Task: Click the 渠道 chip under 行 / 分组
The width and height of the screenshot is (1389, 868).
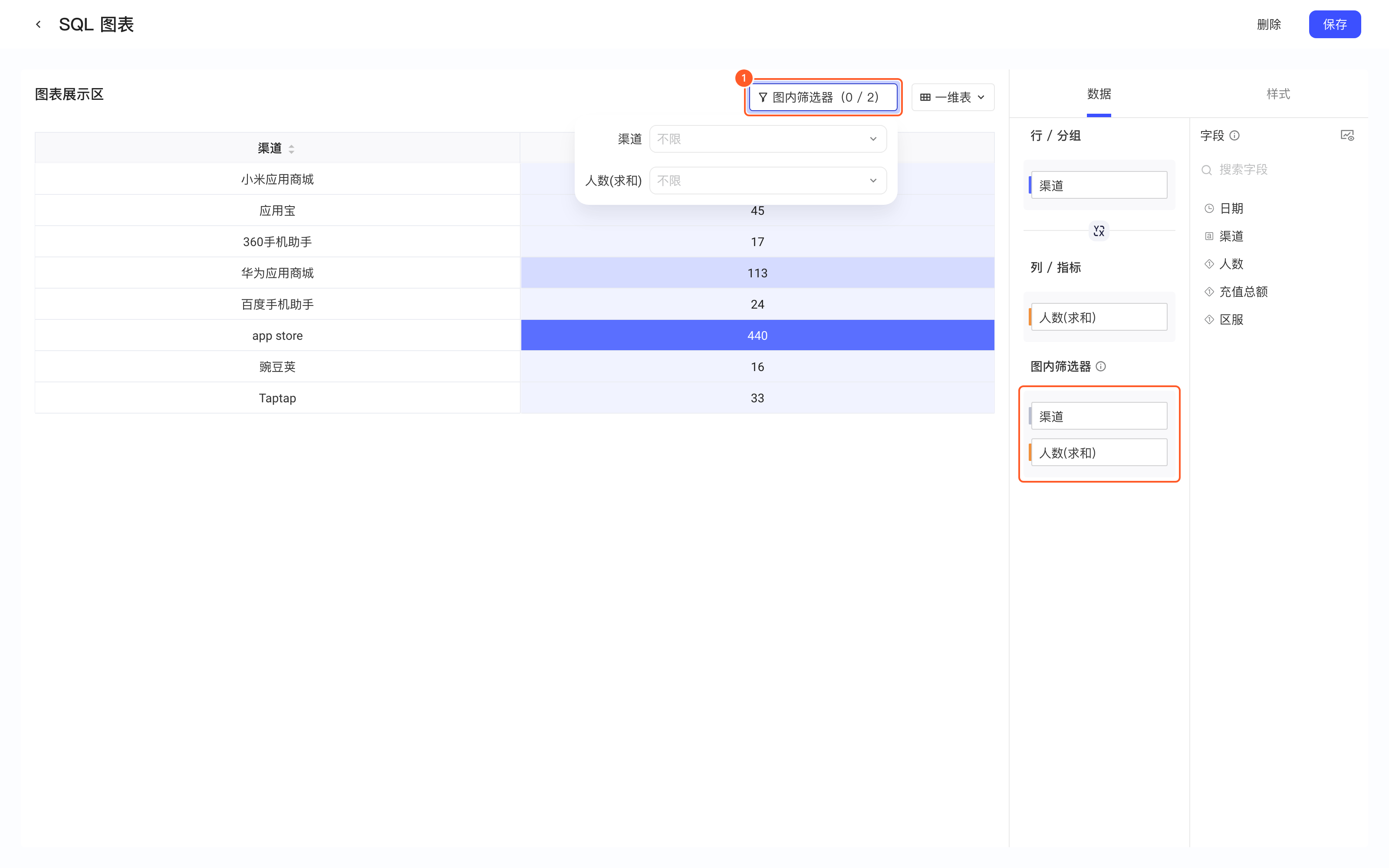Action: (x=1099, y=185)
